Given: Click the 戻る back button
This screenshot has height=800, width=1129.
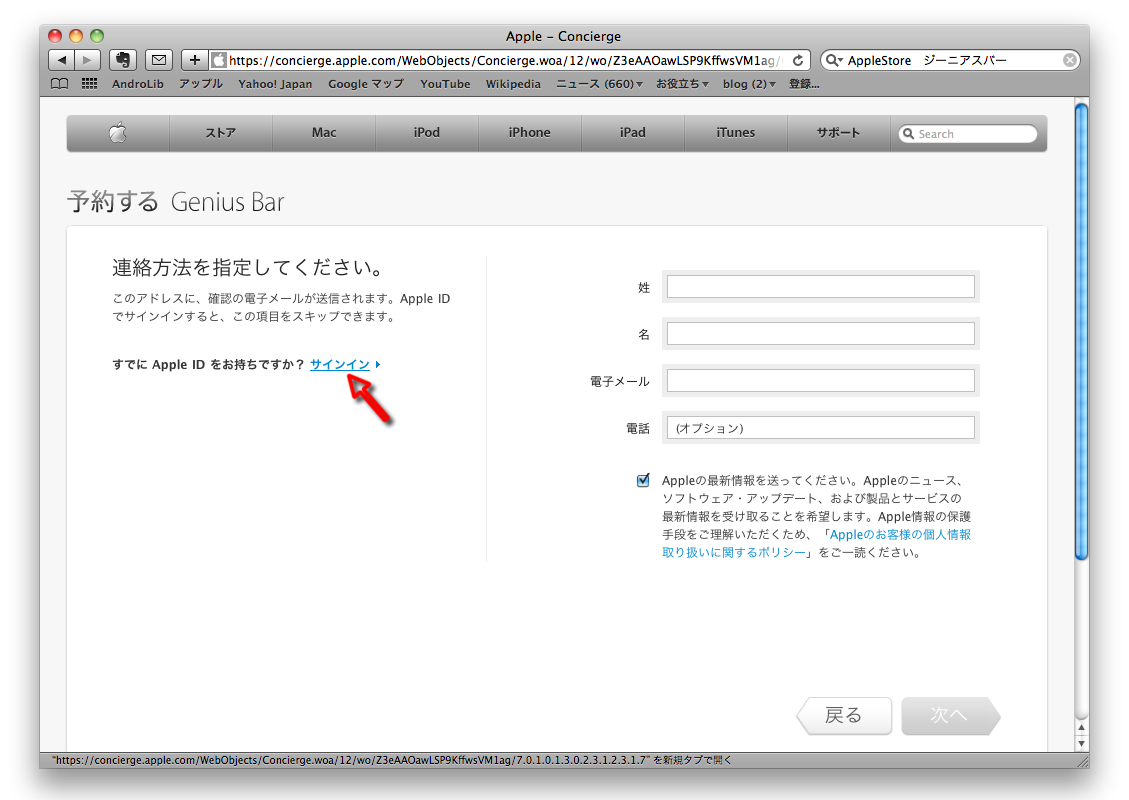Looking at the screenshot, I should pyautogui.click(x=844, y=716).
